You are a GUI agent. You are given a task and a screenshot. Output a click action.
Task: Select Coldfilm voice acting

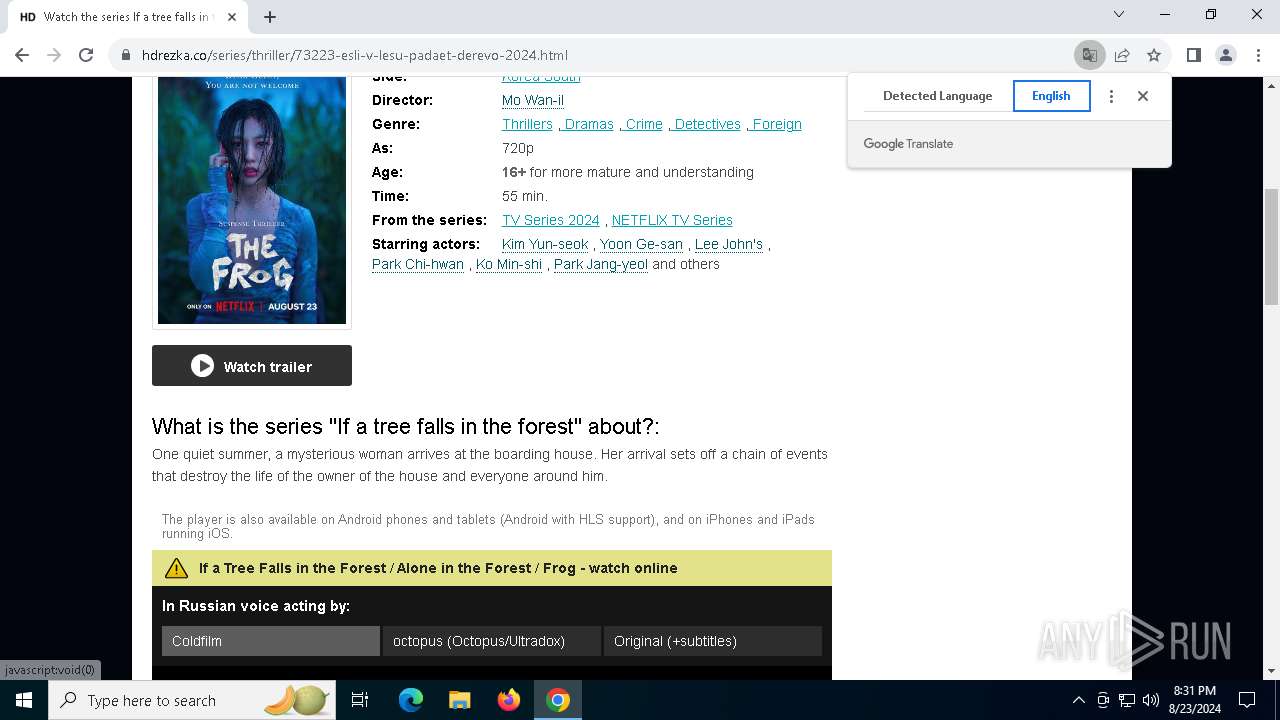(270, 641)
